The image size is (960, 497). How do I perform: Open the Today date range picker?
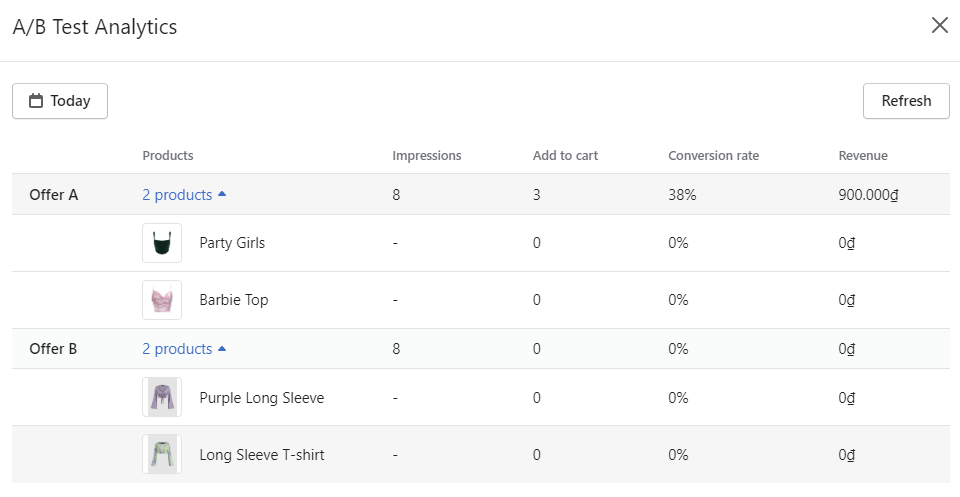(x=60, y=101)
